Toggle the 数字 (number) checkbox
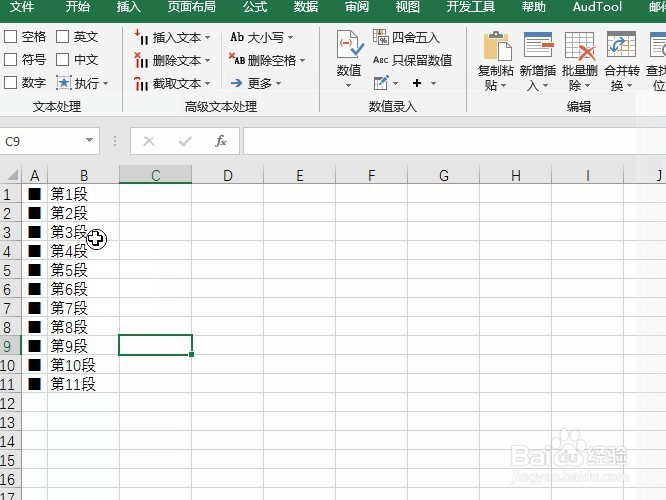The height and width of the screenshot is (500, 666). tap(11, 83)
